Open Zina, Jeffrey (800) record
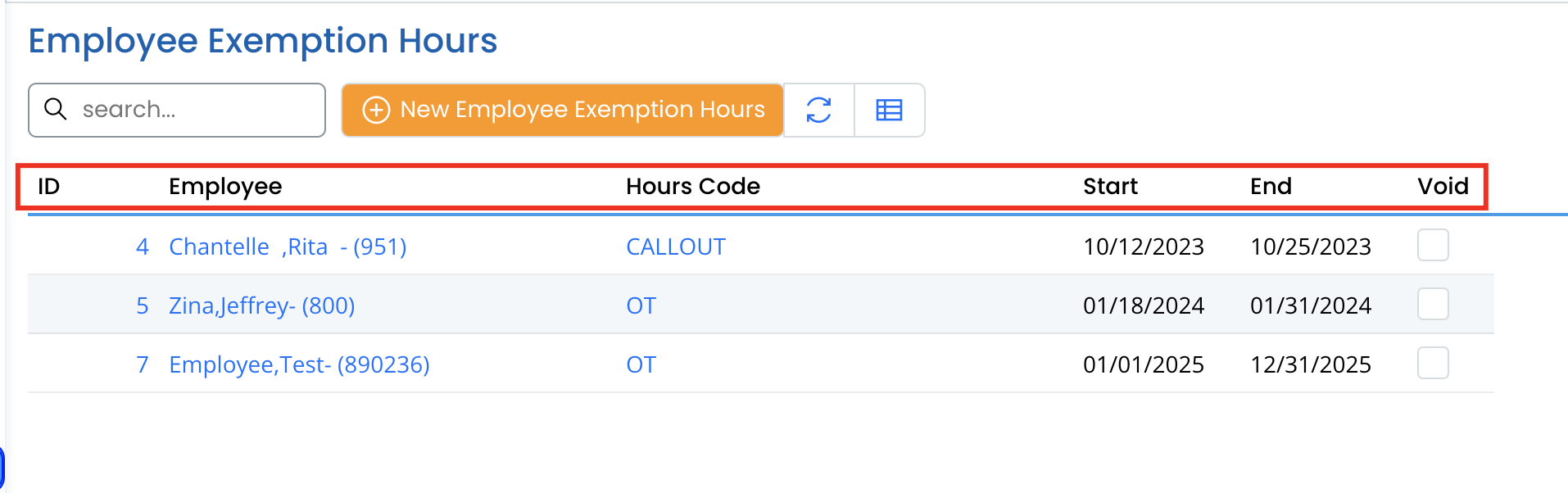The image size is (1568, 493). [x=261, y=305]
